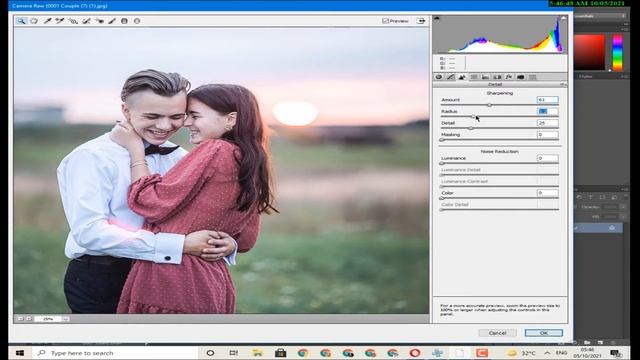This screenshot has height=360, width=640.
Task: Click the Color noise reduction slider handle
Action: point(442,198)
